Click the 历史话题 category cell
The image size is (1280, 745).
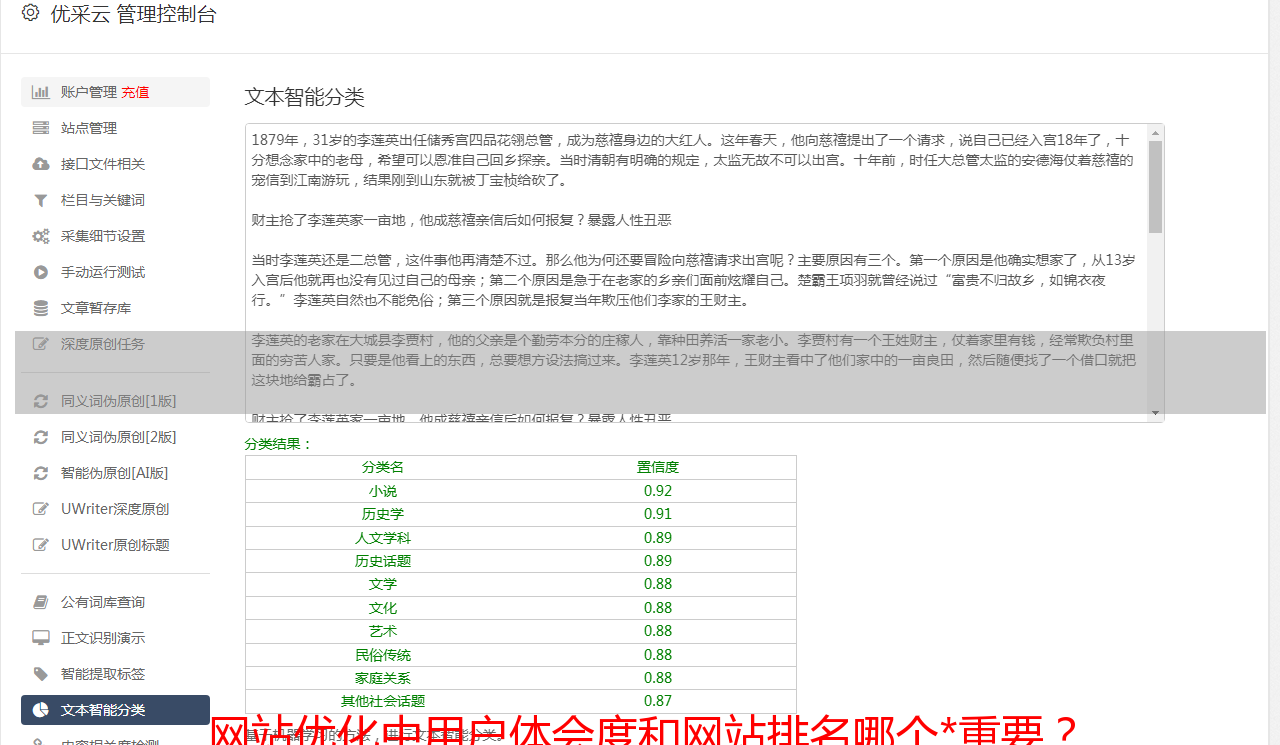(x=383, y=561)
